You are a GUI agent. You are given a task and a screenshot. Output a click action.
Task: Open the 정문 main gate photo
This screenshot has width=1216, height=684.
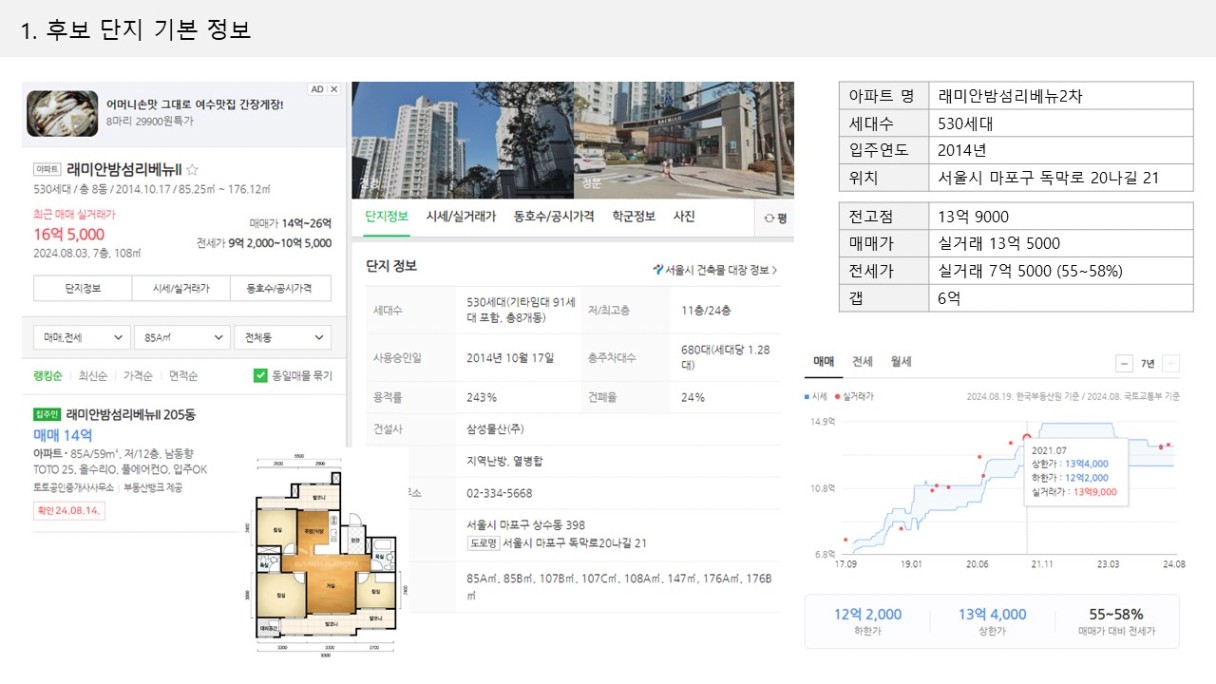[684, 140]
